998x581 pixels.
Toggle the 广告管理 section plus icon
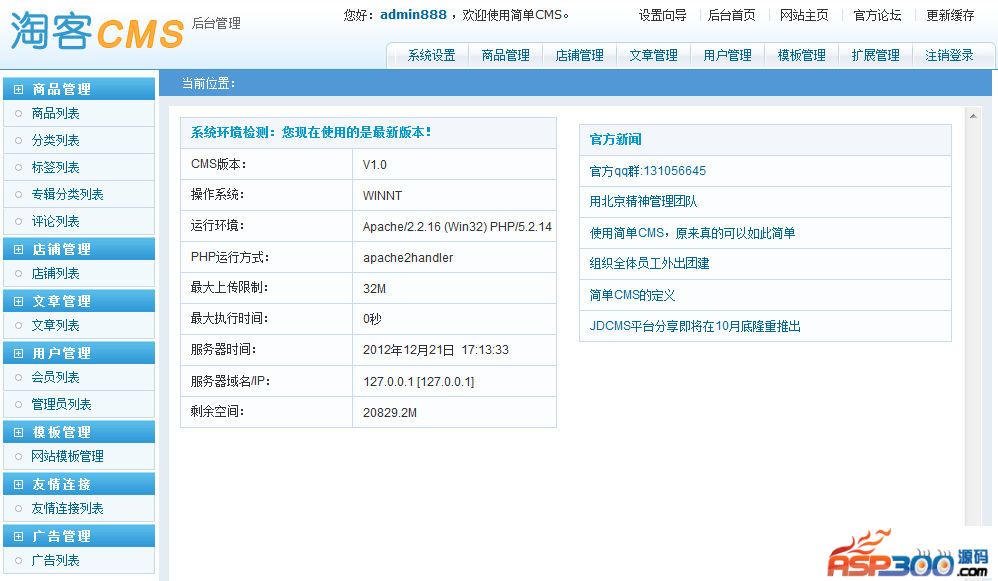(x=18, y=537)
